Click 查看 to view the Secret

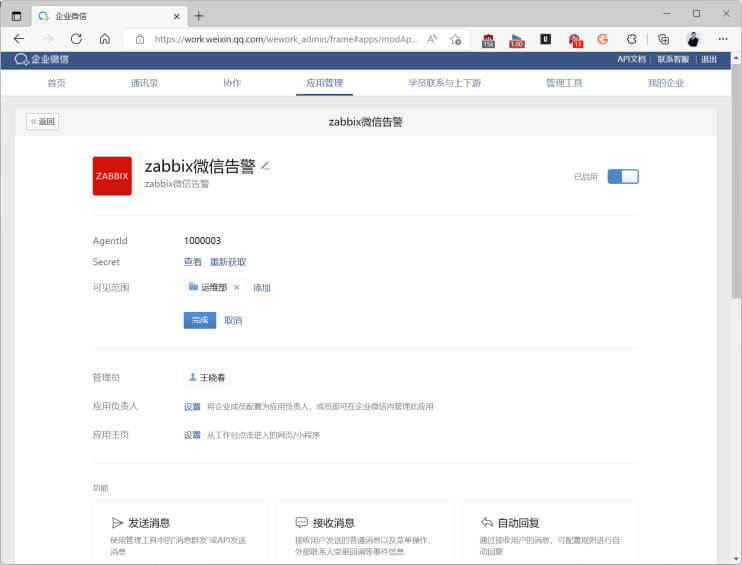click(x=193, y=262)
